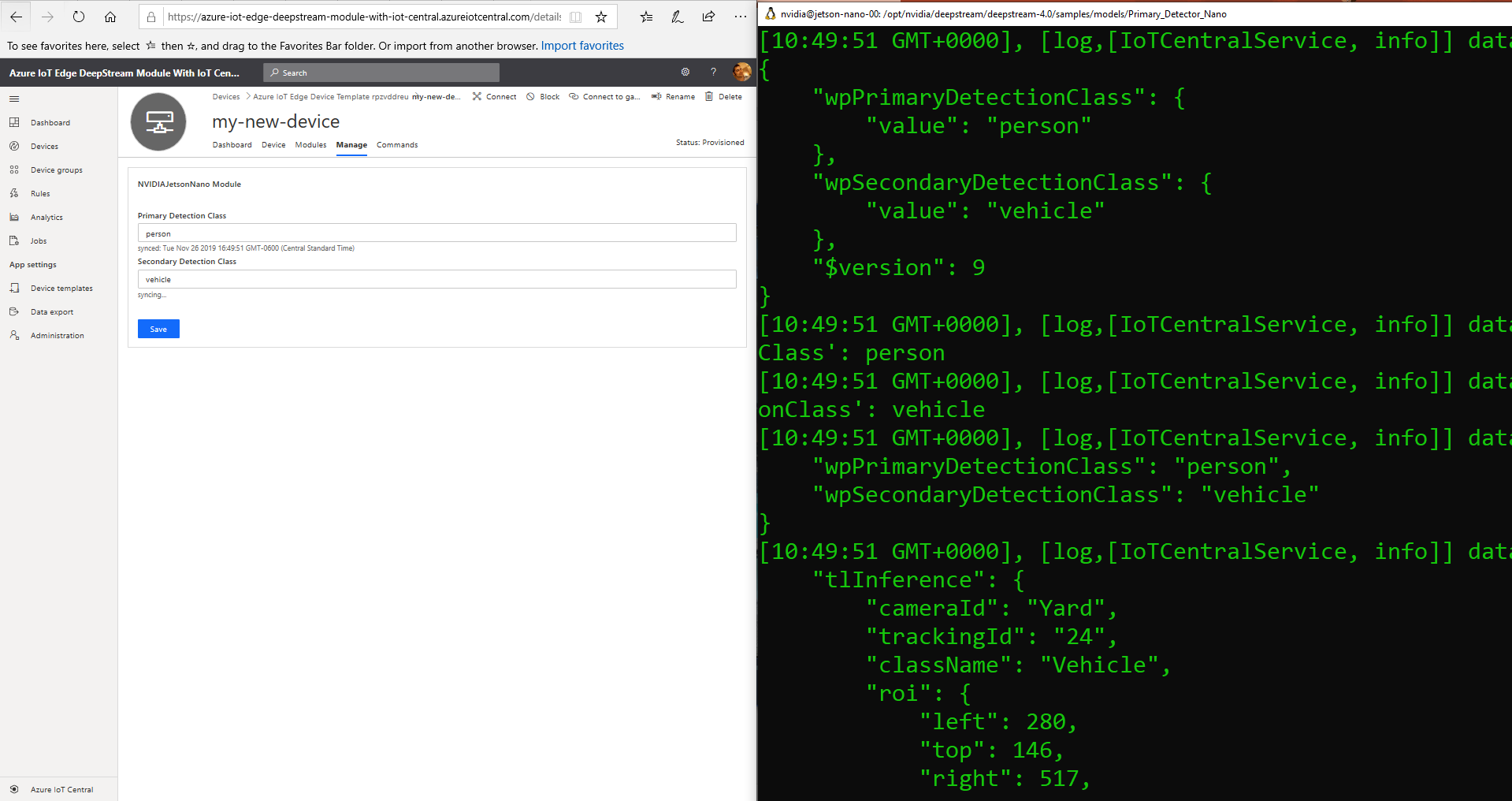This screenshot has width=1512, height=801.
Task: Click the Search box in header
Action: [381, 73]
